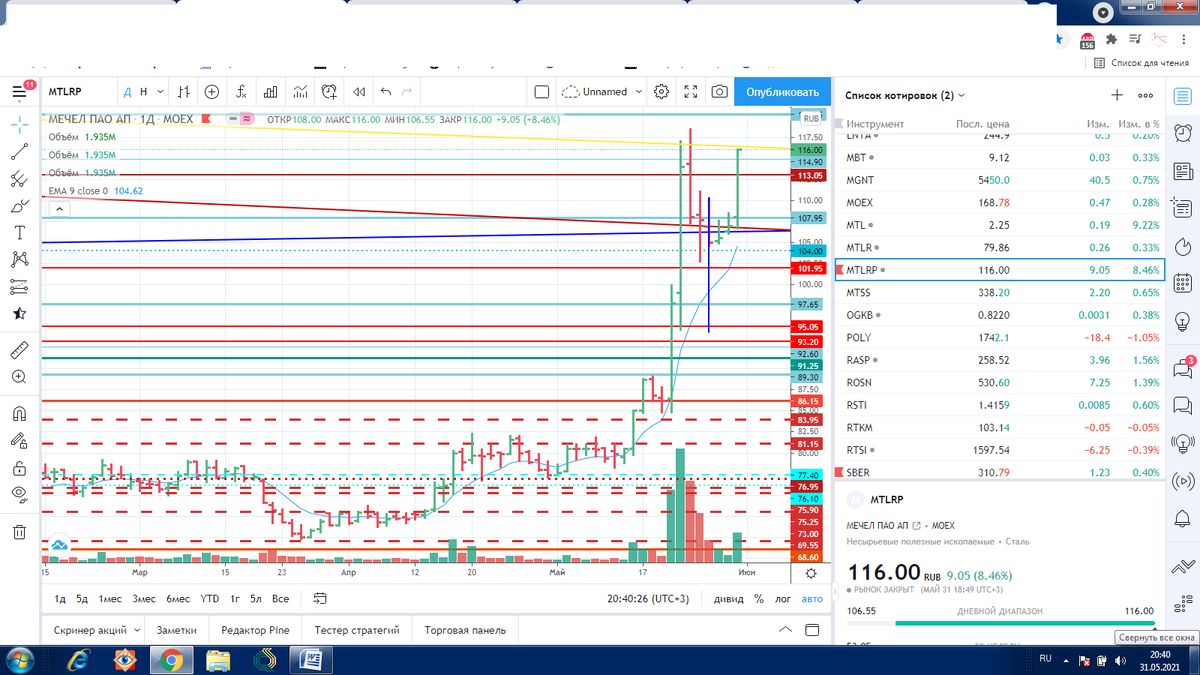Image resolution: width=1200 pixels, height=675 pixels.
Task: Toggle stay in drawing mode
Action: coord(19,440)
